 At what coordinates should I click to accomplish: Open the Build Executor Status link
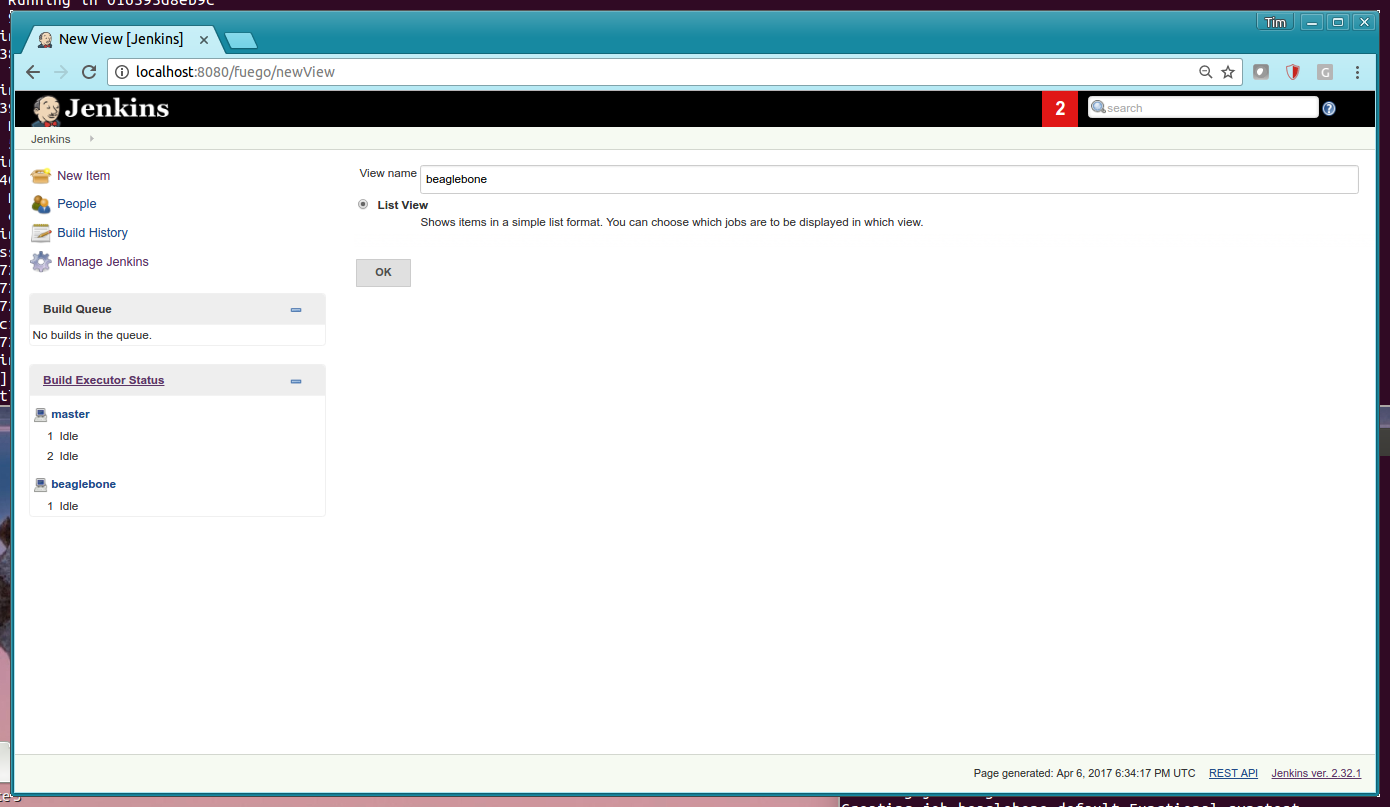pyautogui.click(x=104, y=380)
